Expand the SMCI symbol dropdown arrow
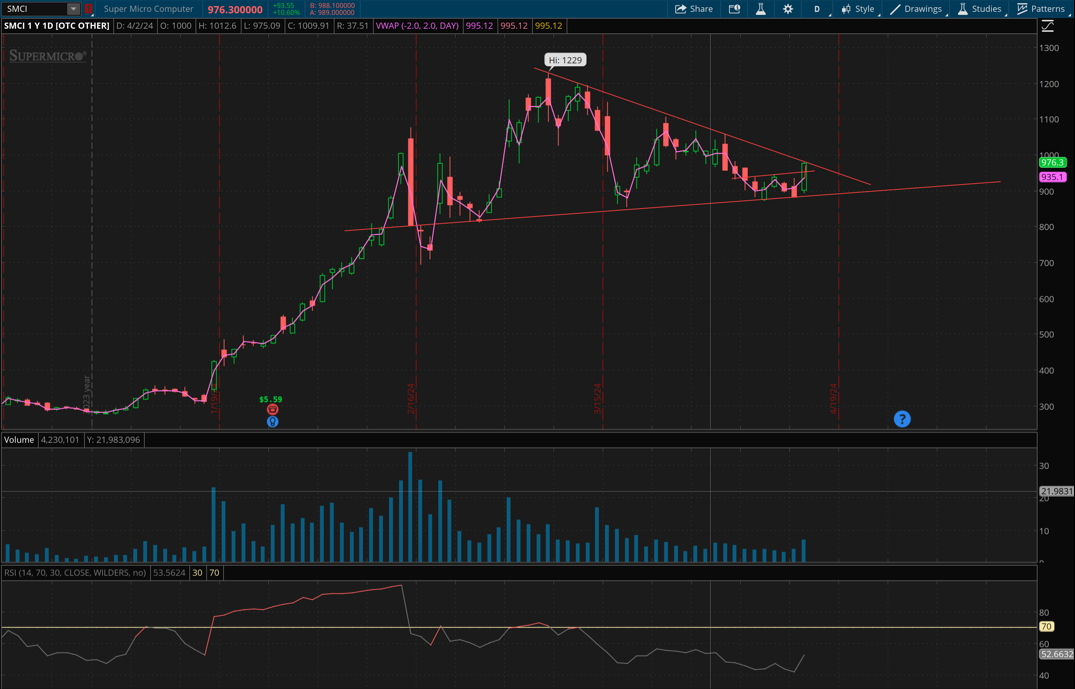This screenshot has width=1075, height=689. (73, 9)
